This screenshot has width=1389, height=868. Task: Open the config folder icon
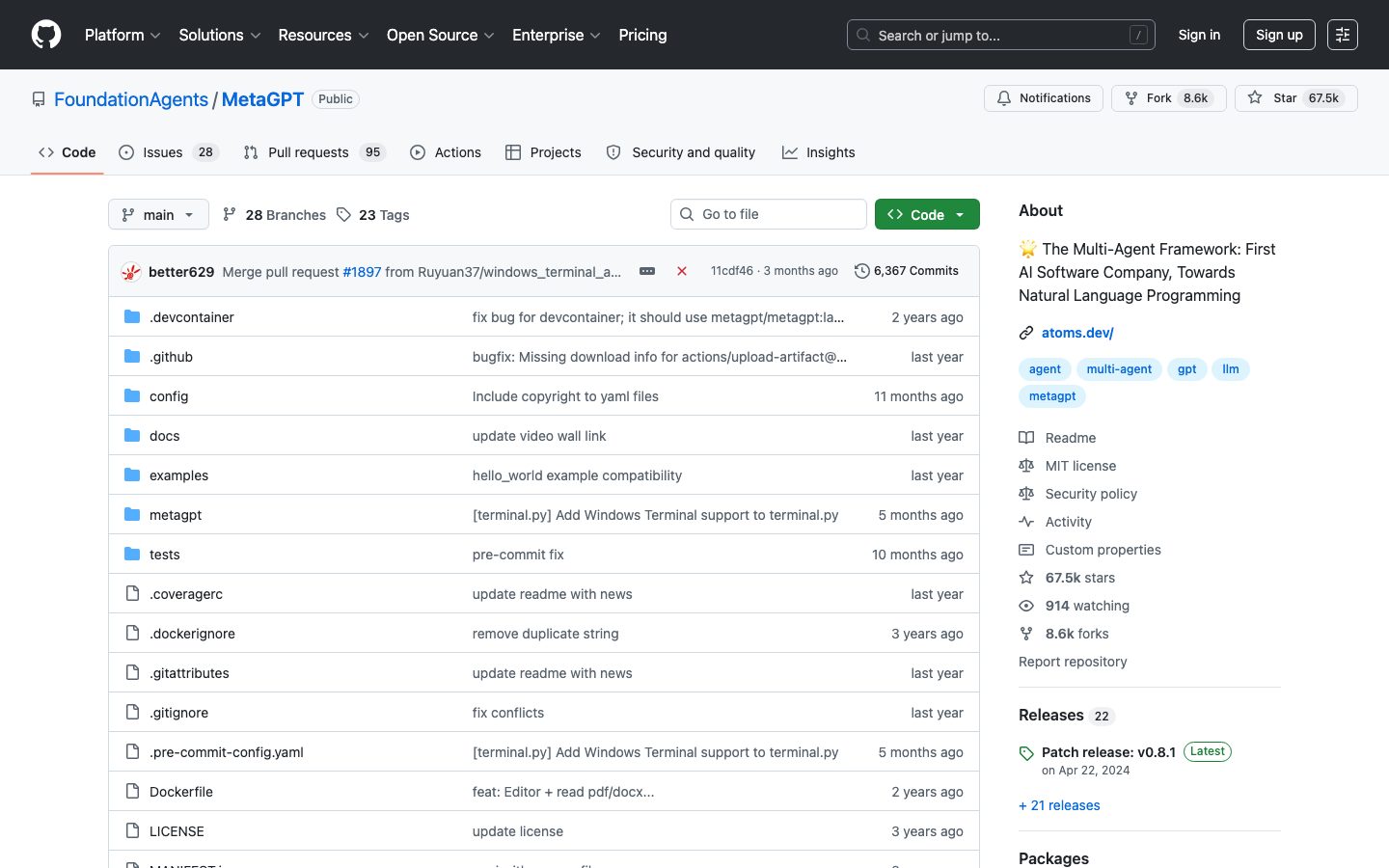[x=132, y=396]
